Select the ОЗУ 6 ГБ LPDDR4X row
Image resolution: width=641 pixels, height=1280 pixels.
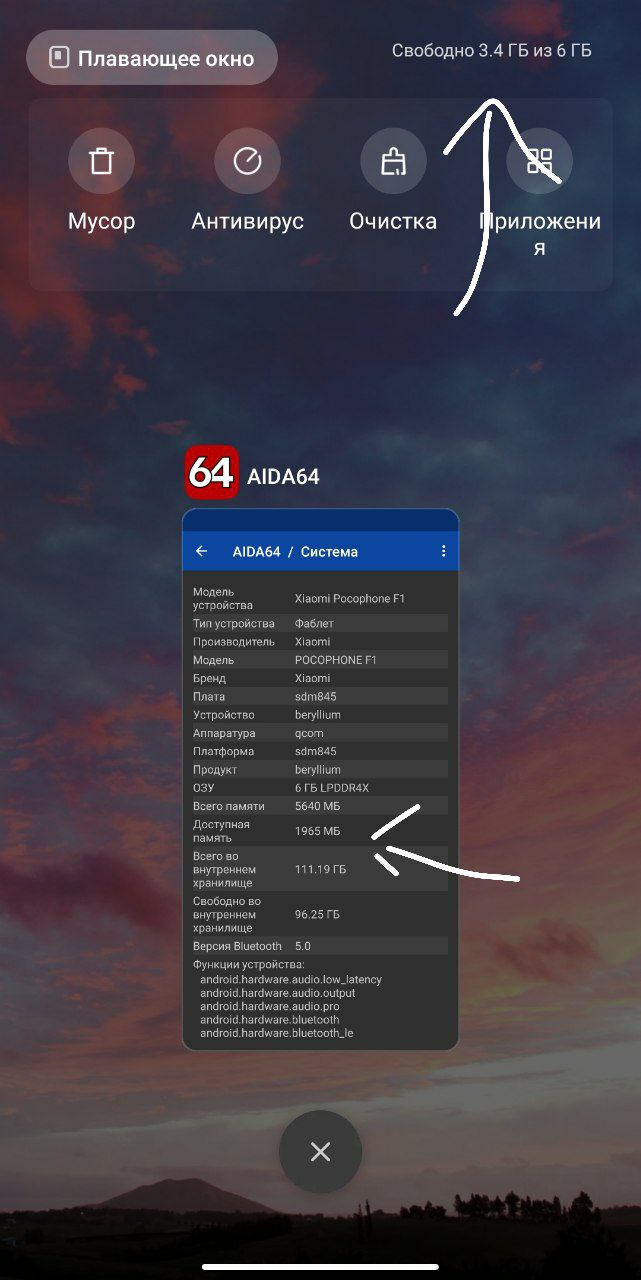coord(320,788)
